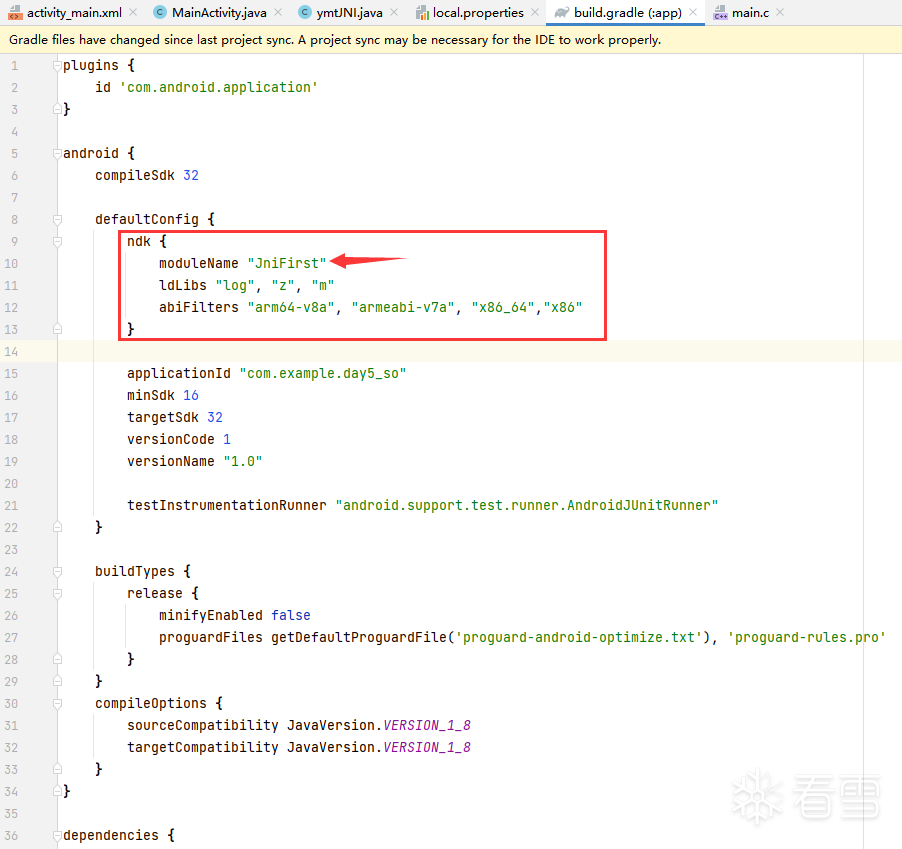Collapse the plugins block fold marker
Screen dimensions: 902x849
57,66
